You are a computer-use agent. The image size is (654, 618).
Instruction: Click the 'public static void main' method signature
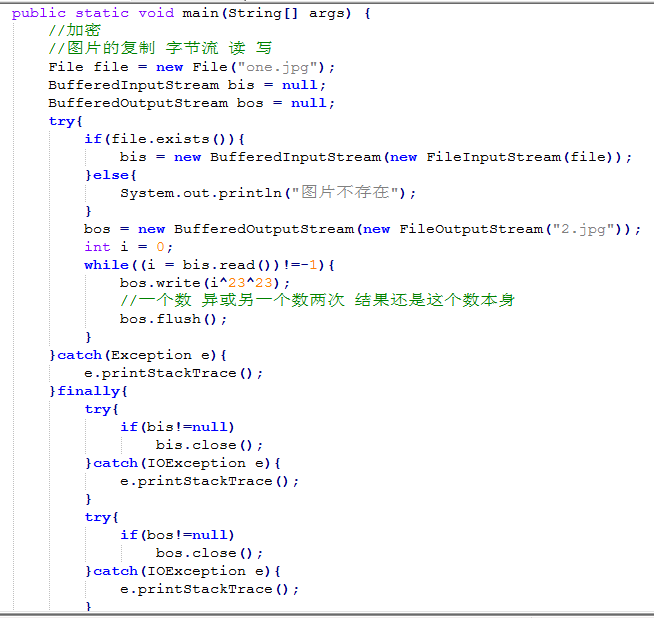pos(191,13)
